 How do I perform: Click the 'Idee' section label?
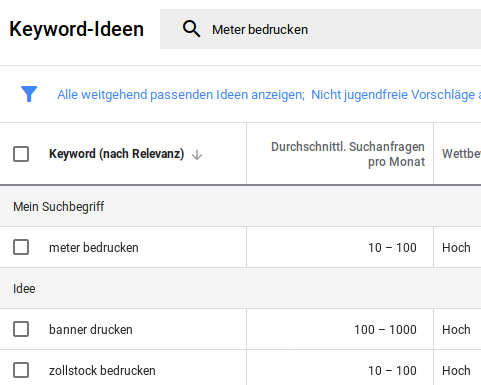click(24, 289)
